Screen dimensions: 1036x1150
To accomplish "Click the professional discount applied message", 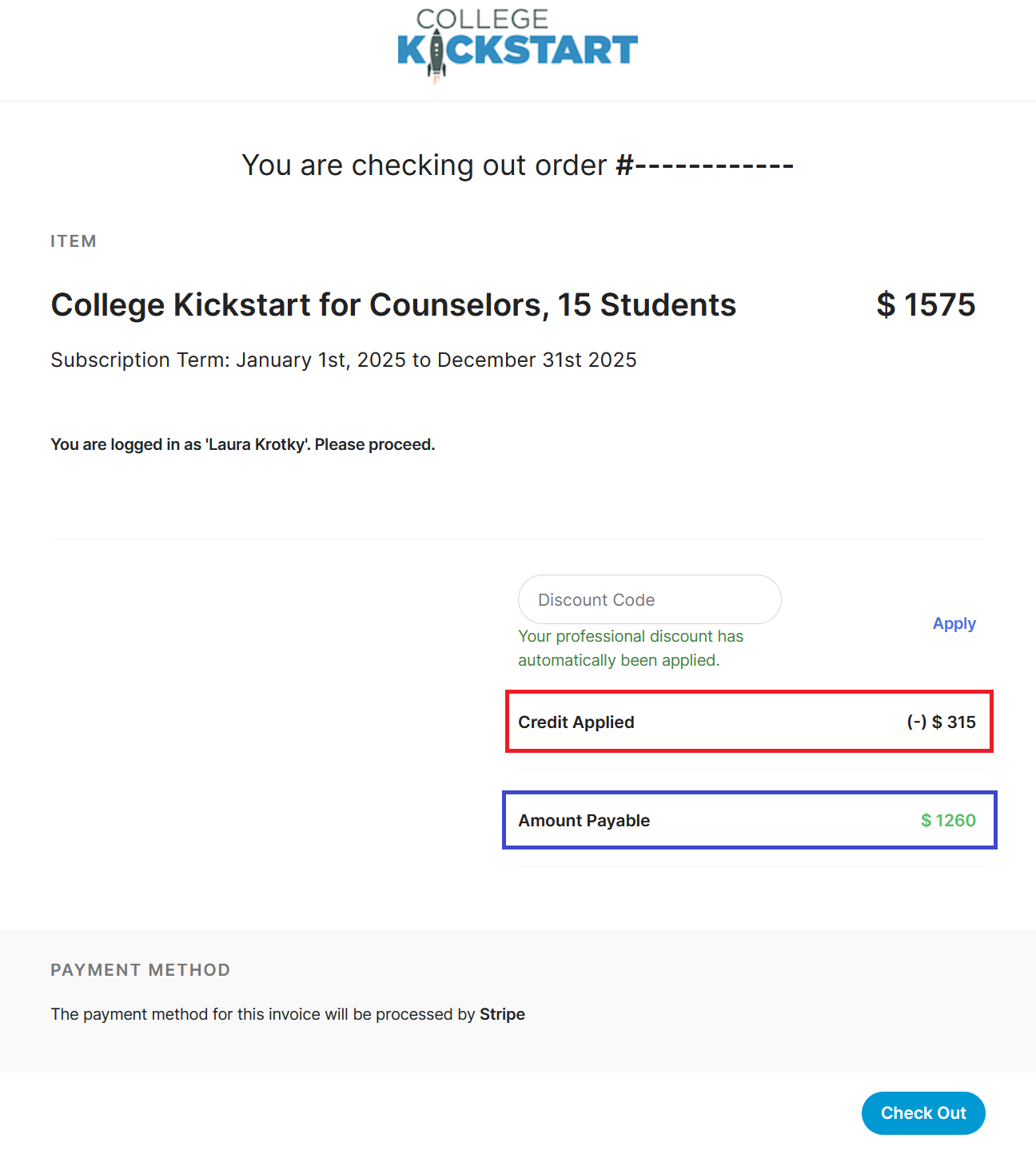I will tap(631, 648).
